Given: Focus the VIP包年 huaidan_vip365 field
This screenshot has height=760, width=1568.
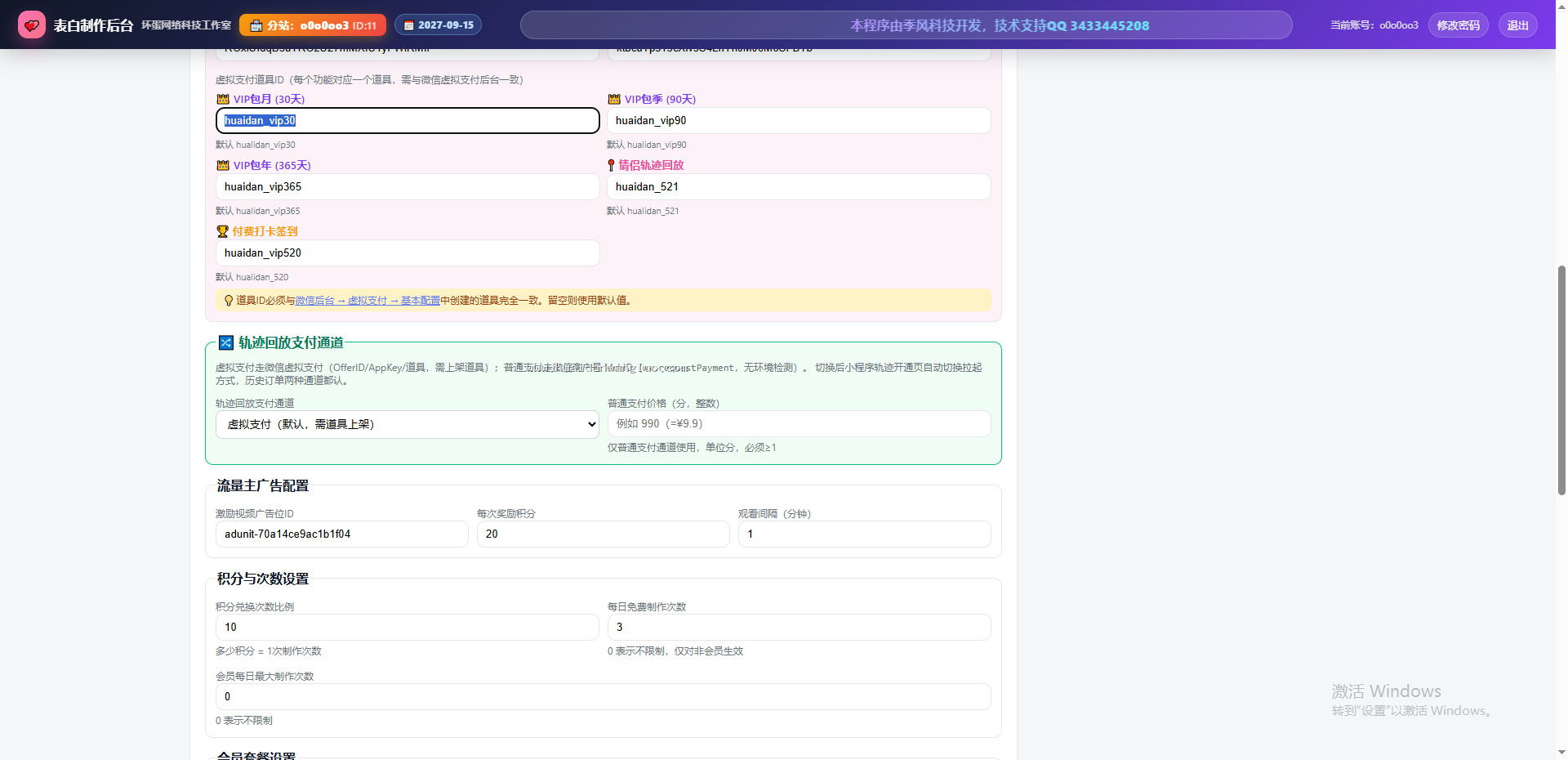Looking at the screenshot, I should pyautogui.click(x=408, y=186).
